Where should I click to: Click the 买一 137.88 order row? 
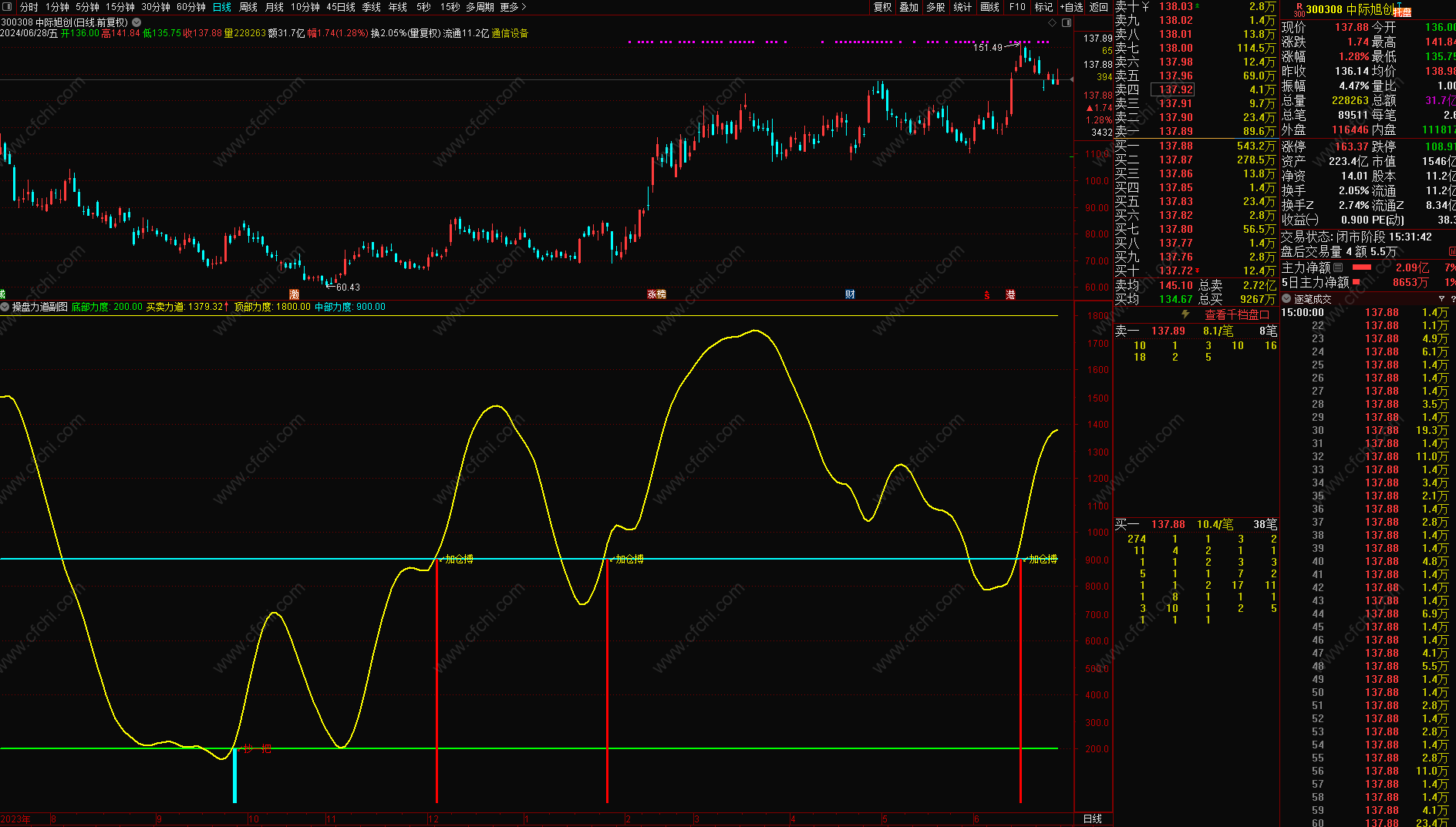pyautogui.click(x=1196, y=524)
